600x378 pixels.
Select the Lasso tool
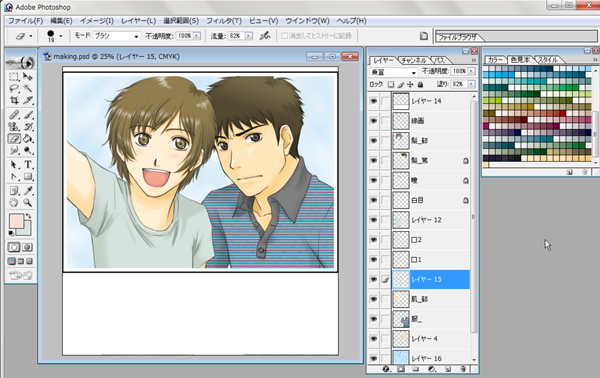pyautogui.click(x=14, y=89)
